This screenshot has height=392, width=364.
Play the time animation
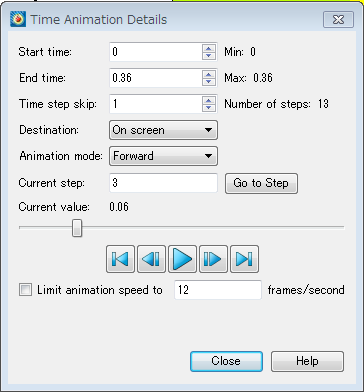pyautogui.click(x=182, y=259)
